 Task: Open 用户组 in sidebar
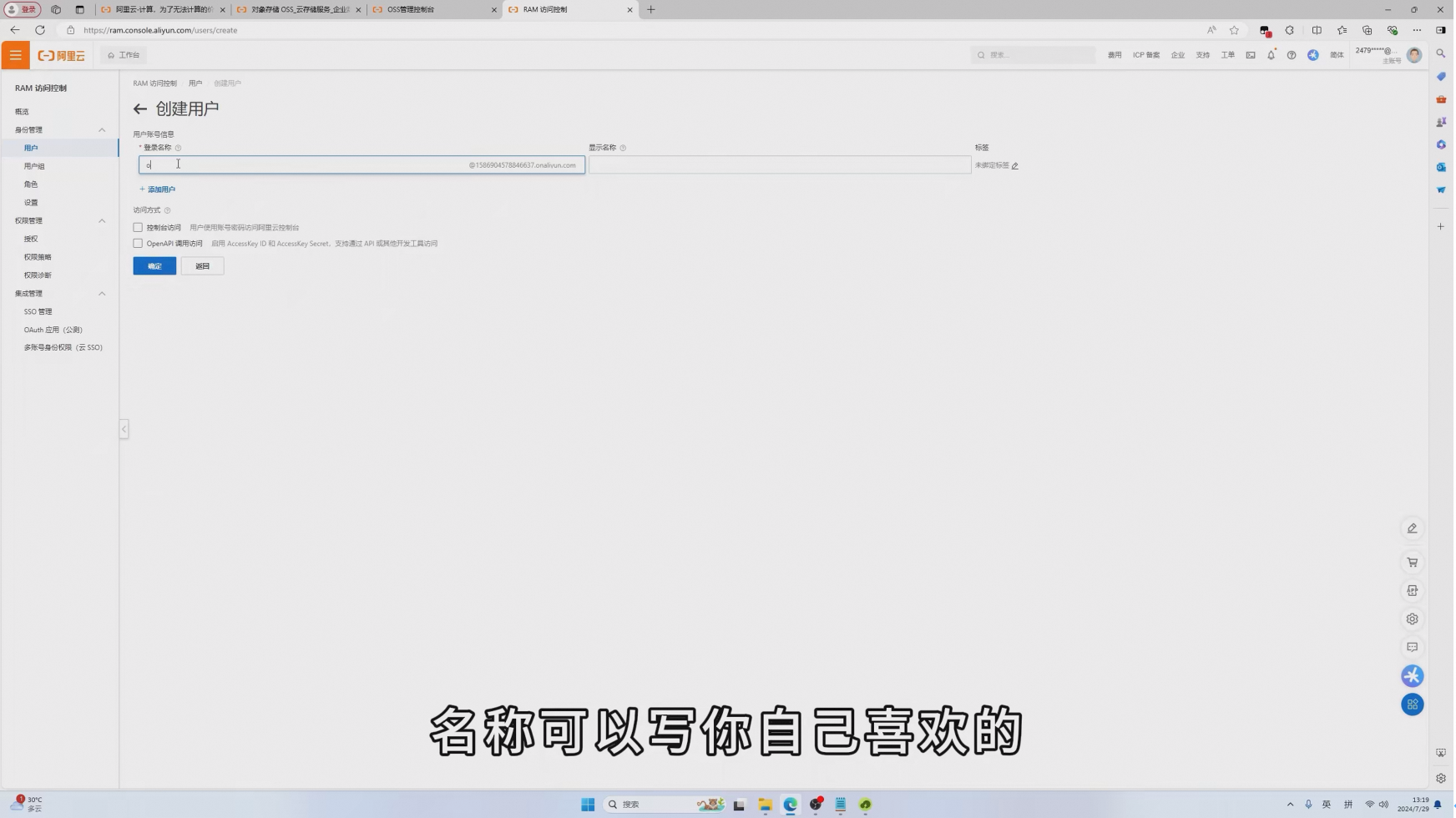[x=34, y=166]
